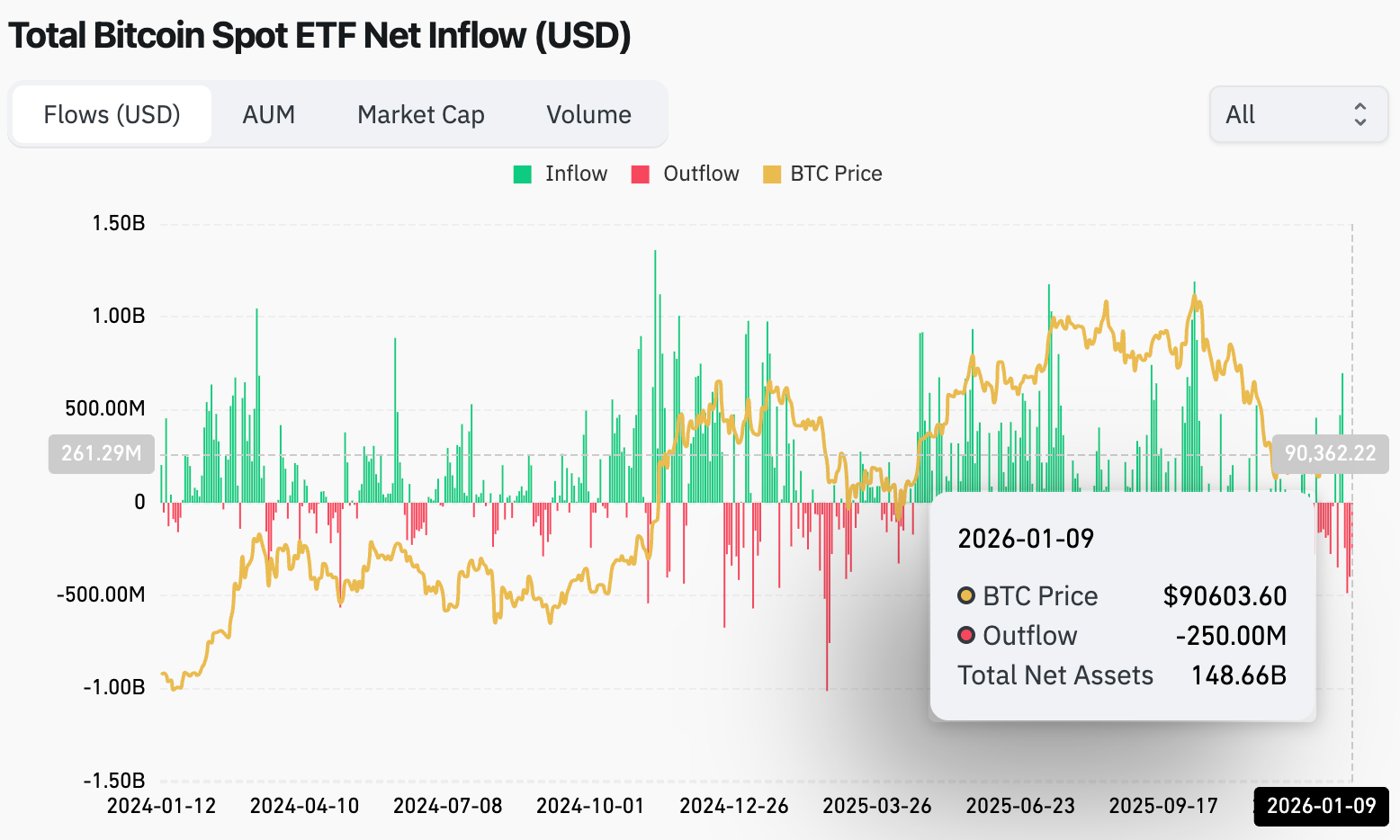Select the Volume tab
This screenshot has width=1400, height=840.
[x=588, y=115]
